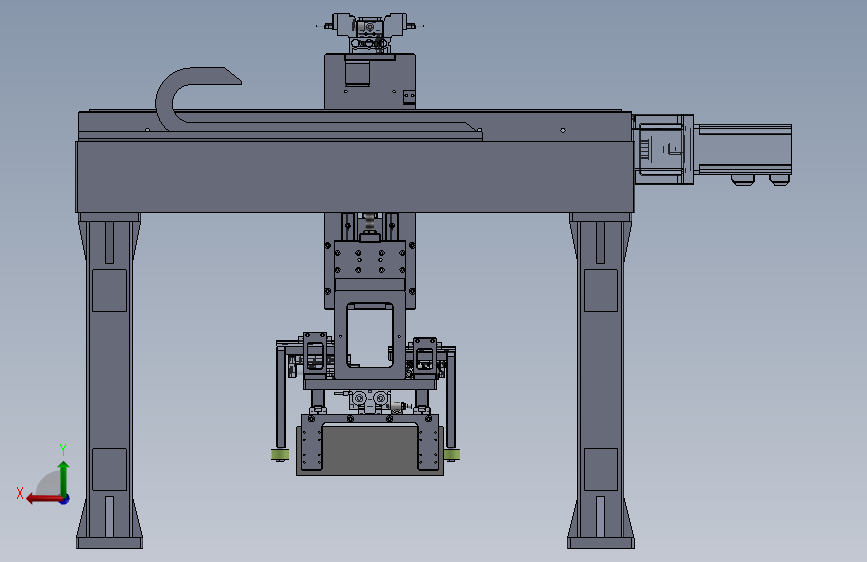Click the red X axis arrow of triad

point(43,499)
